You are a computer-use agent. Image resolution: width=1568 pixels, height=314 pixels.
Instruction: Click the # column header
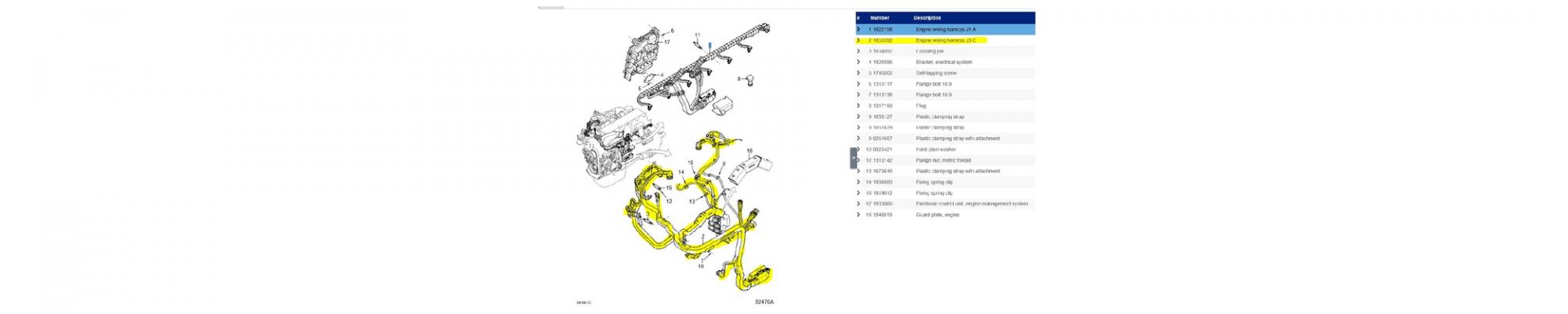(858, 17)
